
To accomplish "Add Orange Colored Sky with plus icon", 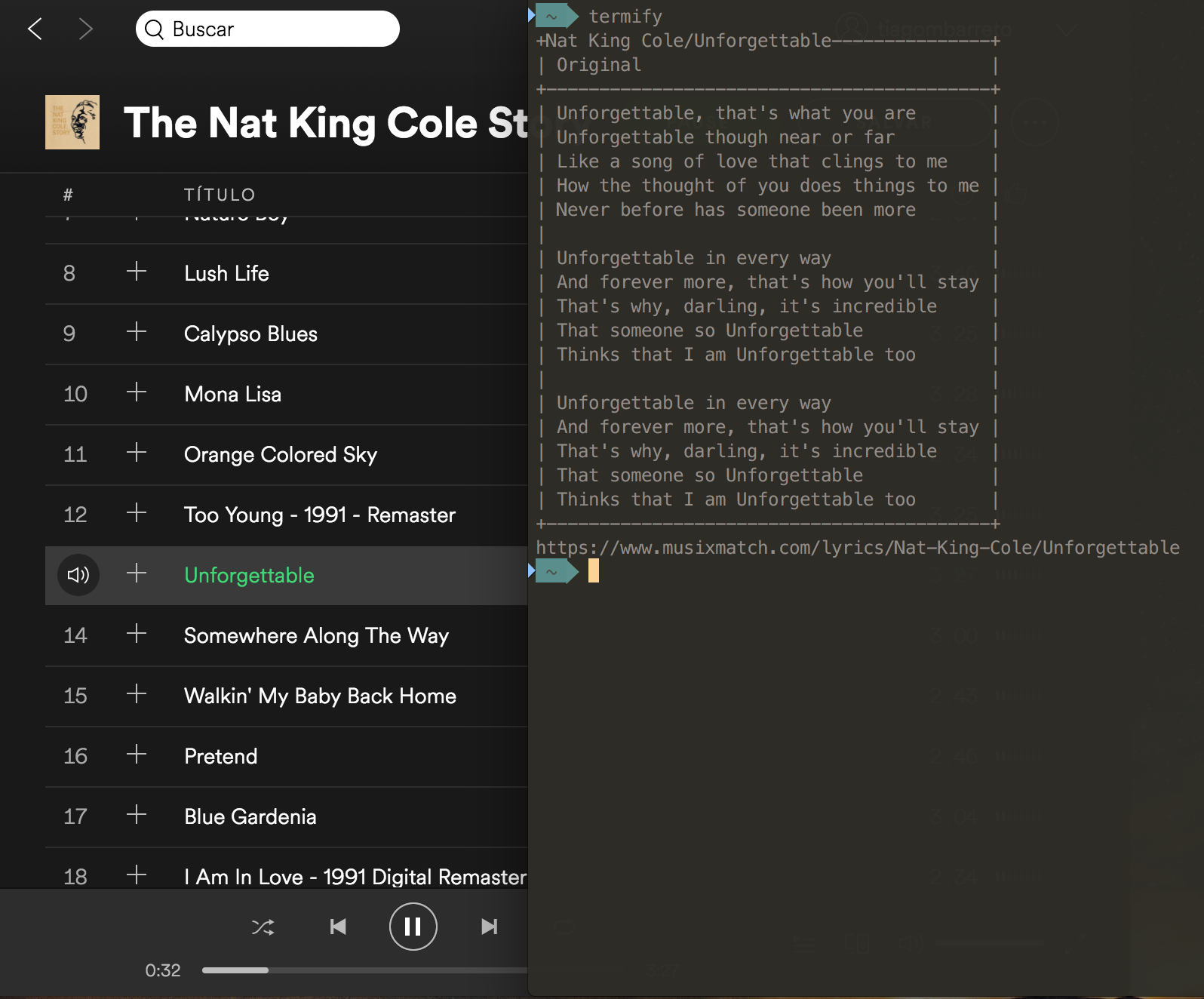I will [137, 453].
